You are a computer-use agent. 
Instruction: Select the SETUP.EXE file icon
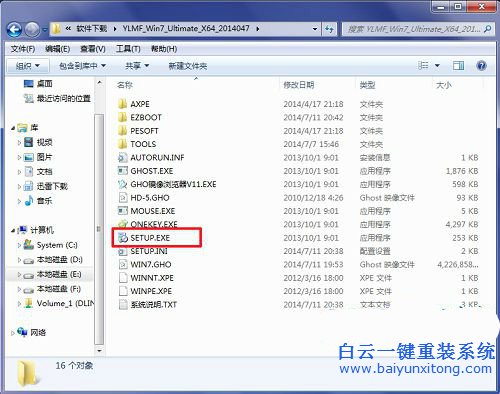[x=123, y=238]
